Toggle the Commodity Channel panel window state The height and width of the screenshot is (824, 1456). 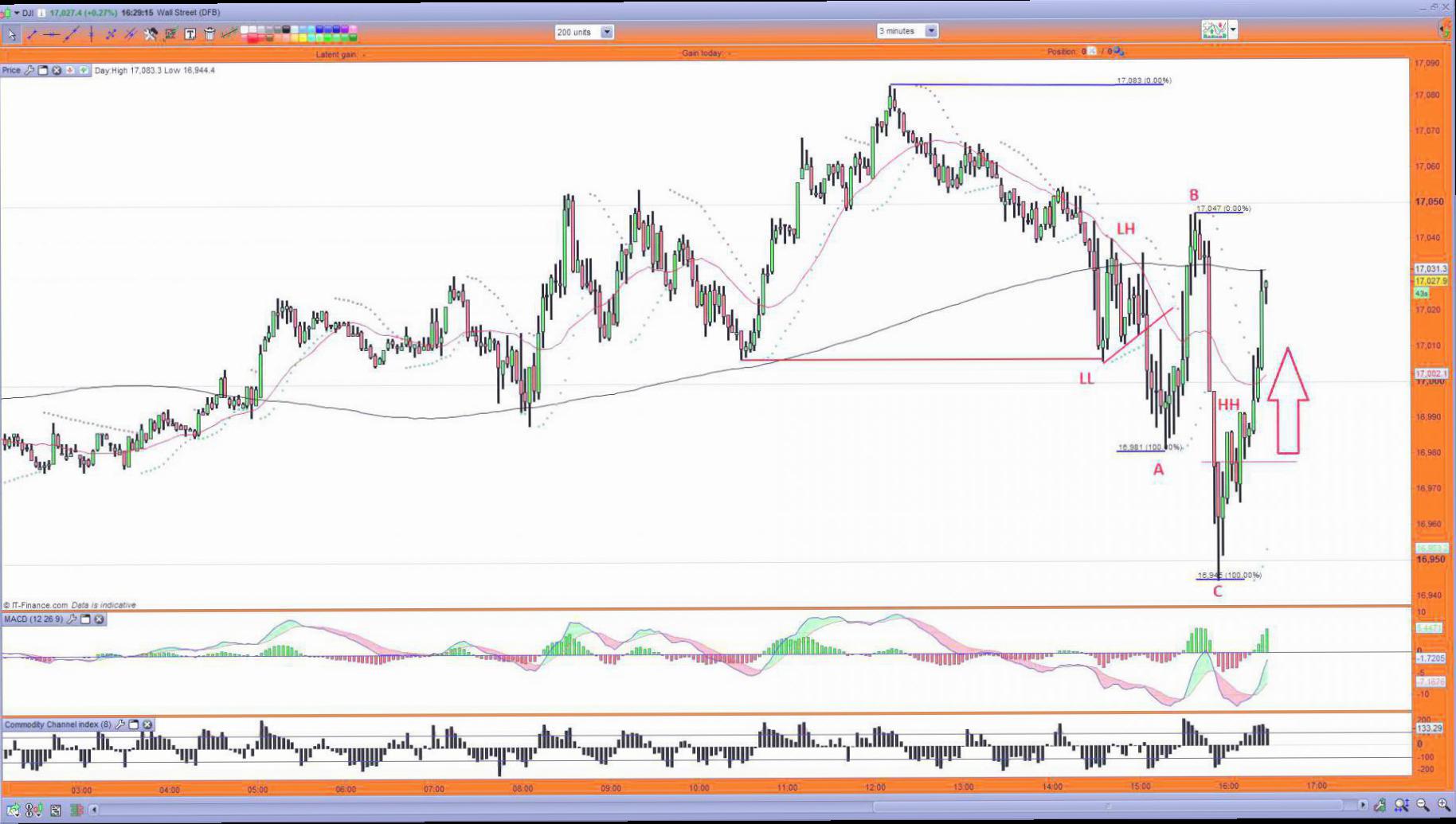(x=134, y=724)
